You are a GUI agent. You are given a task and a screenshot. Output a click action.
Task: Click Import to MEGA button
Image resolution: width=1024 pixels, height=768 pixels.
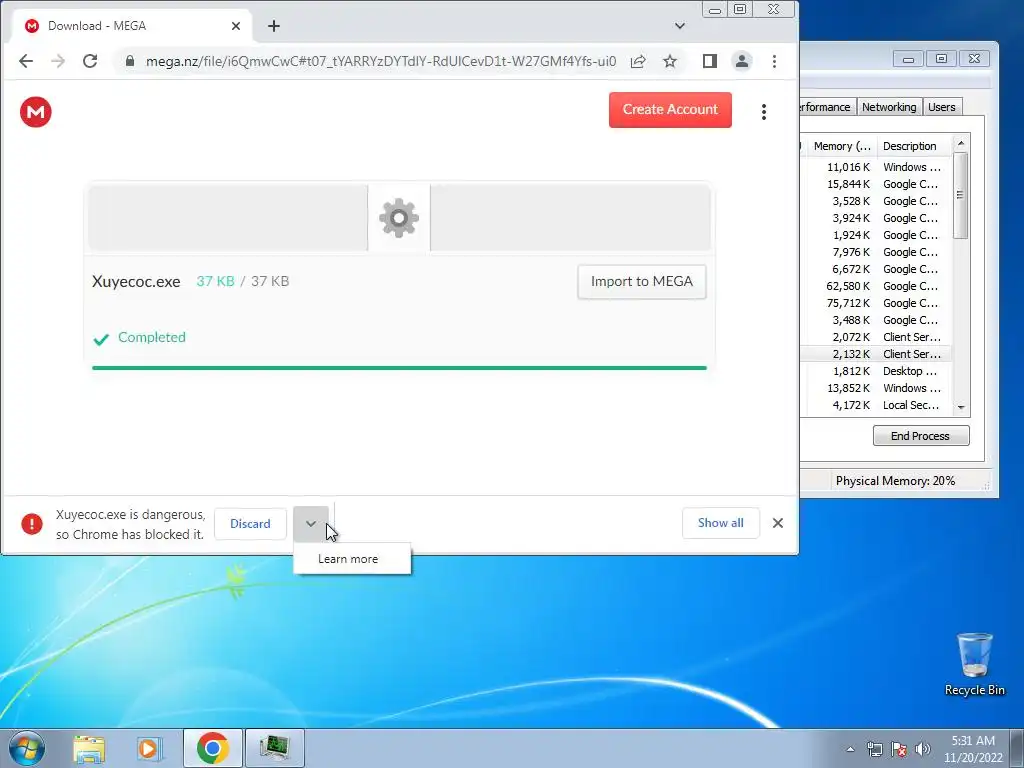[641, 281]
